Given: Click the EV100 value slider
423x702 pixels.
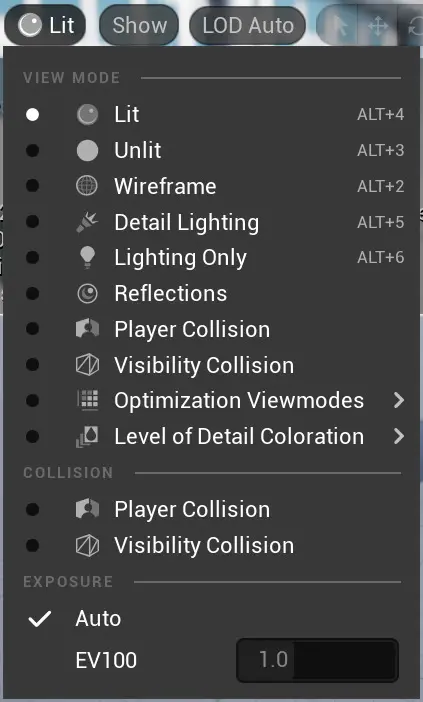Looking at the screenshot, I should [317, 660].
